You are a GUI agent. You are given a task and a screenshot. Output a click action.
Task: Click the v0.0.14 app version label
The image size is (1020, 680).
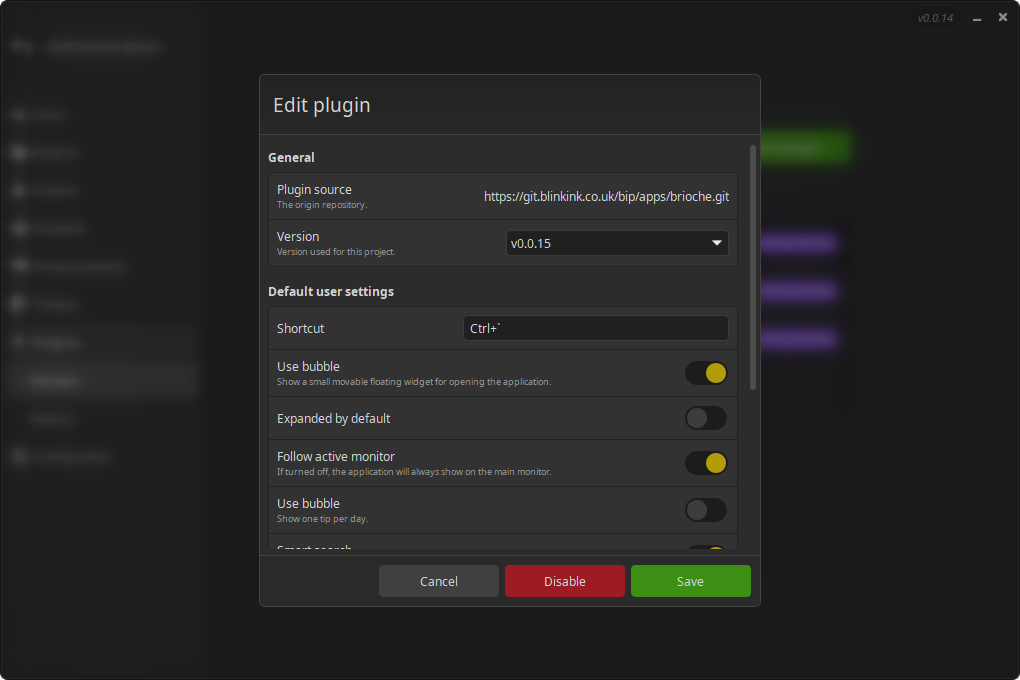coord(935,18)
